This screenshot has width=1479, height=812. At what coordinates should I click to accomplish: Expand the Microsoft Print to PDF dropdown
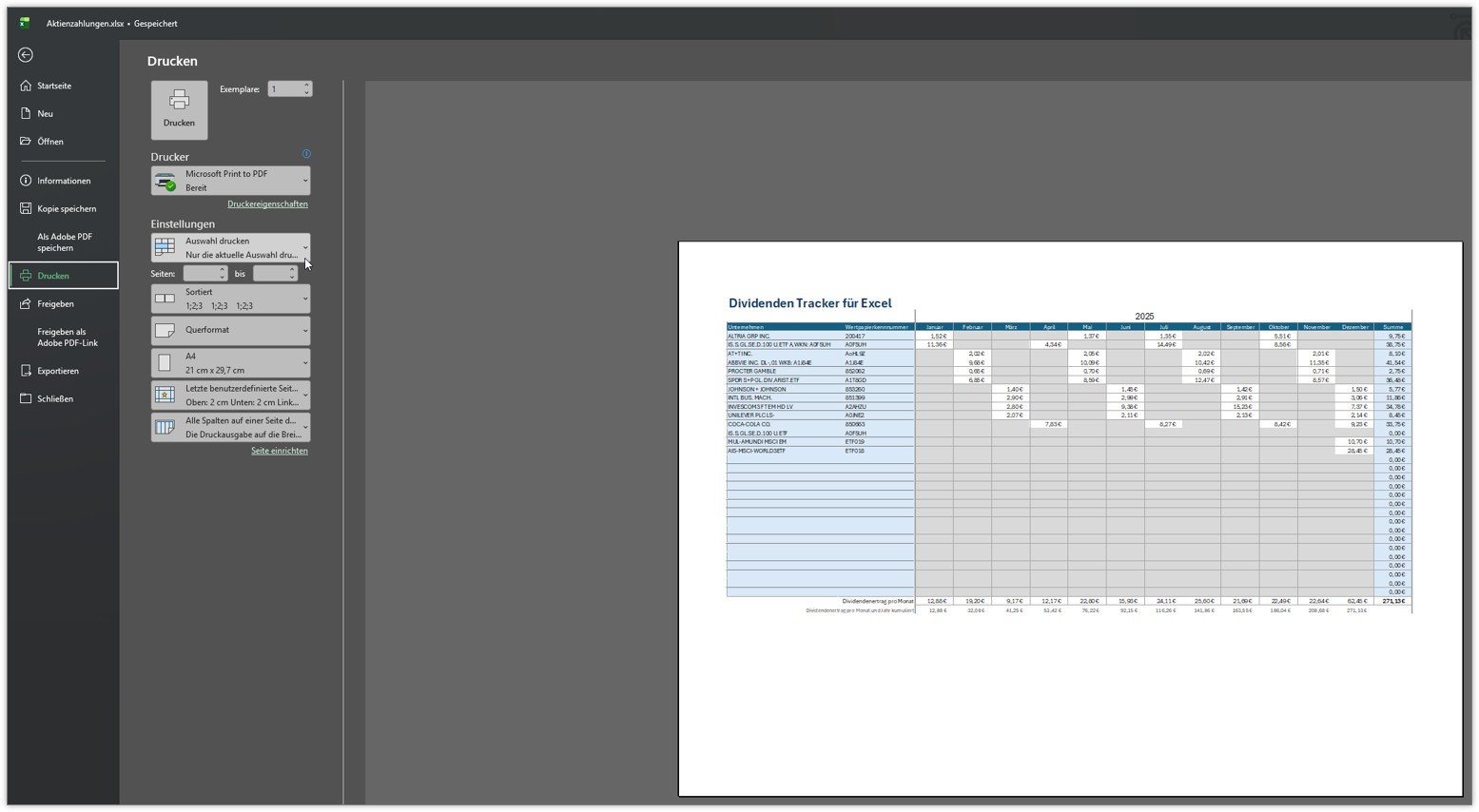(x=230, y=181)
